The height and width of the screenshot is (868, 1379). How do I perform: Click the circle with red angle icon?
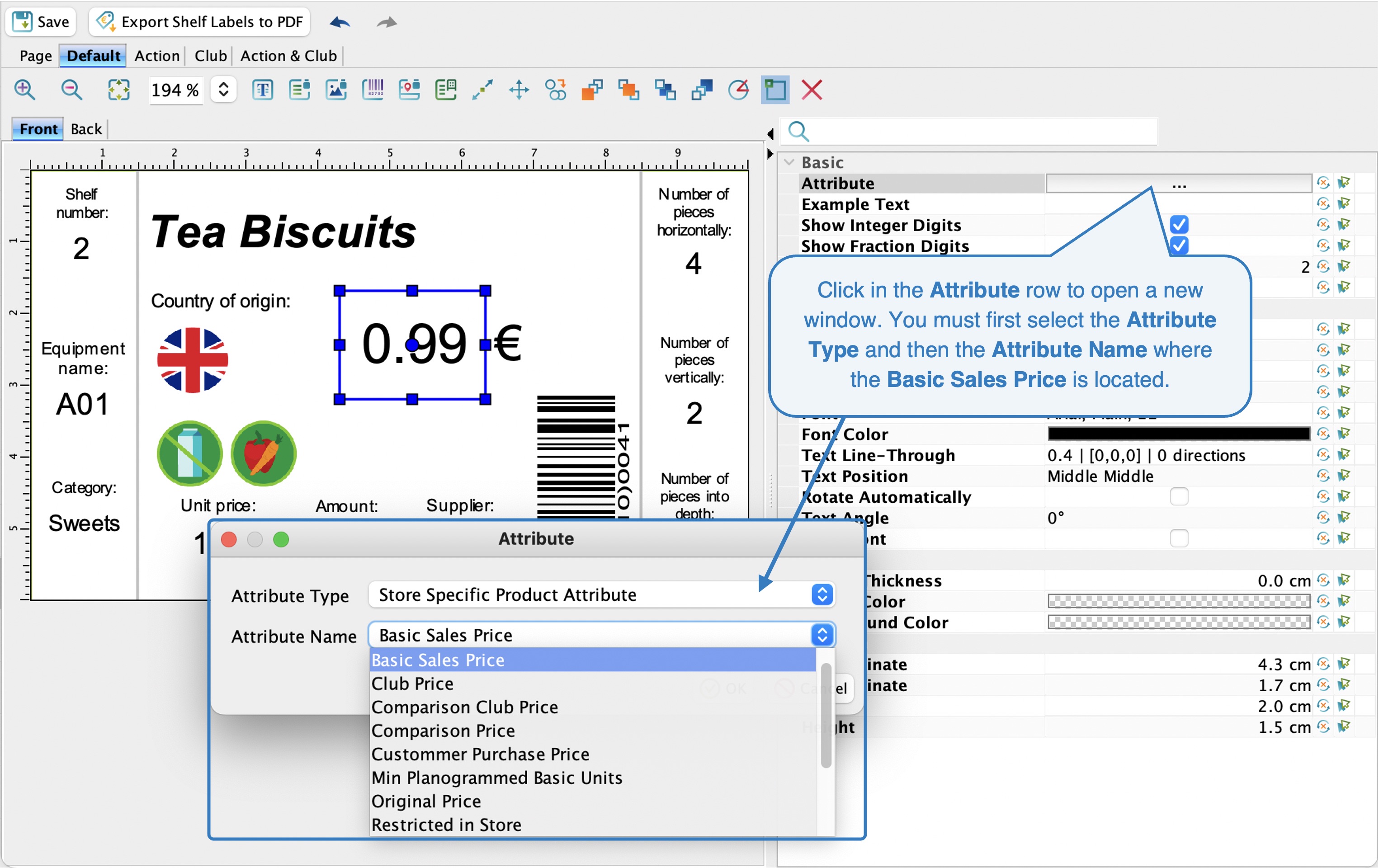point(738,90)
